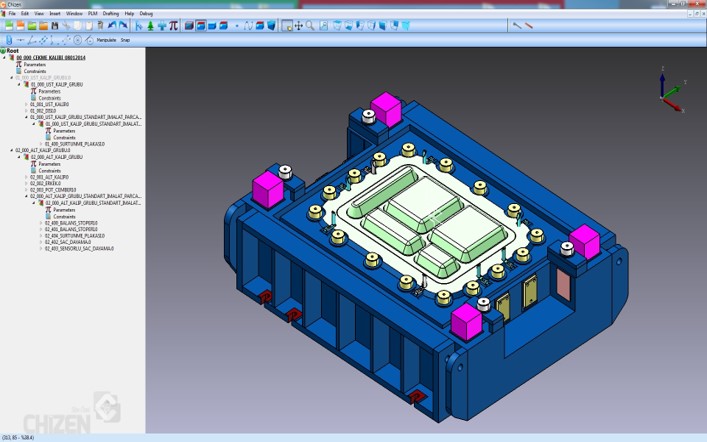This screenshot has height=442, width=707.
Task: Click the green Root icon in tree
Action: [3, 51]
